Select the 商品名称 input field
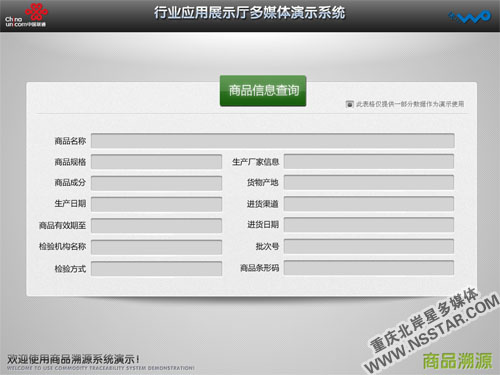500x375 pixels. (x=273, y=141)
